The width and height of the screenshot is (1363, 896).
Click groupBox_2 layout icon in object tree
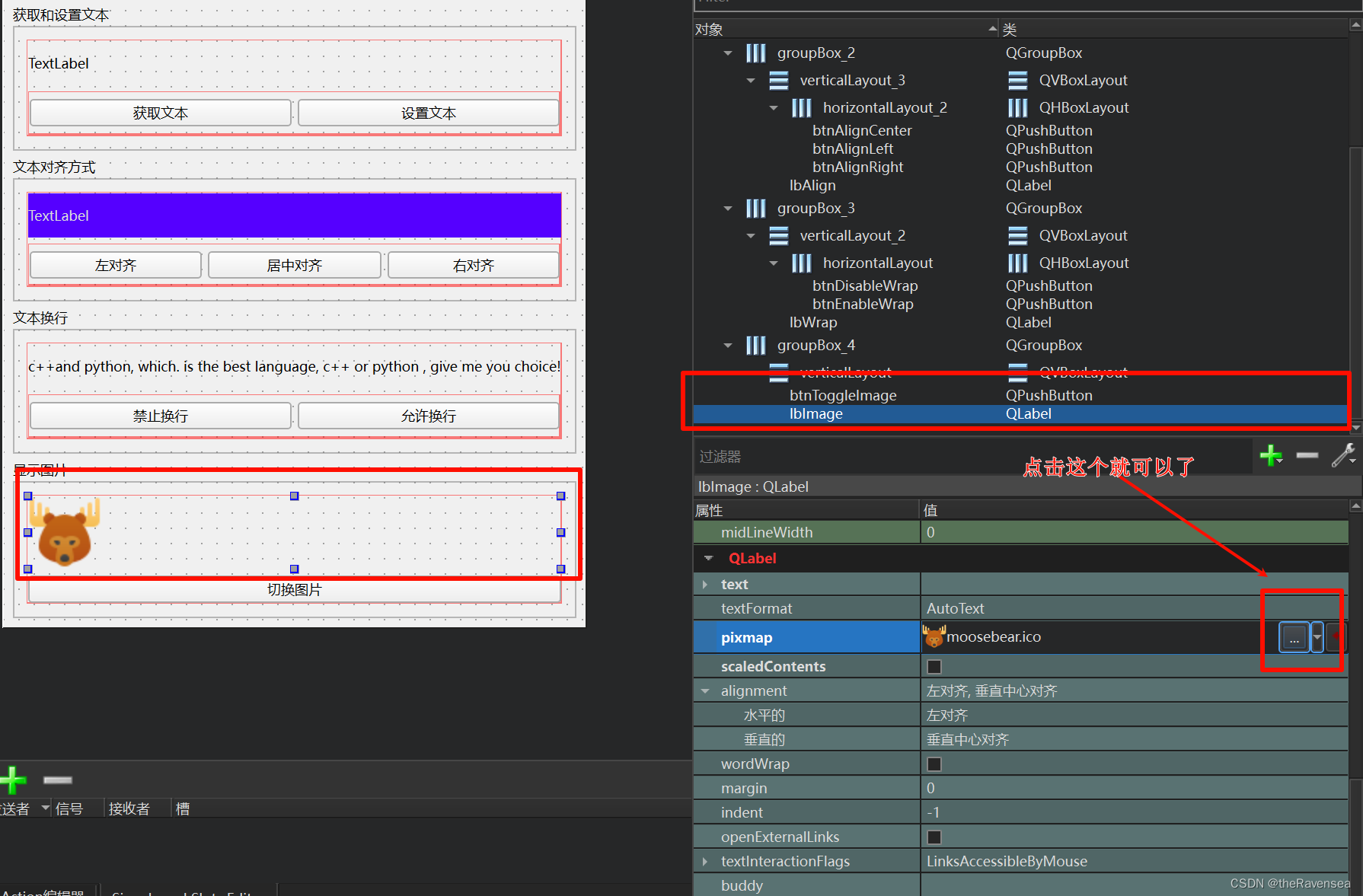click(756, 53)
